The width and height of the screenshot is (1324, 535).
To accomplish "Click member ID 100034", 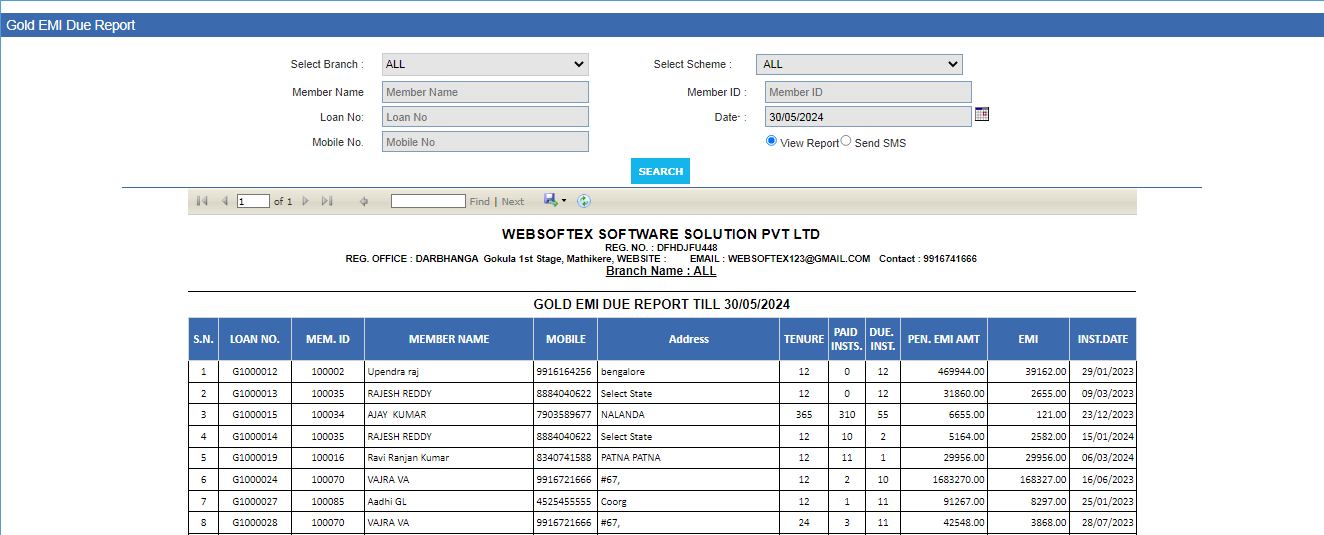I will point(328,415).
